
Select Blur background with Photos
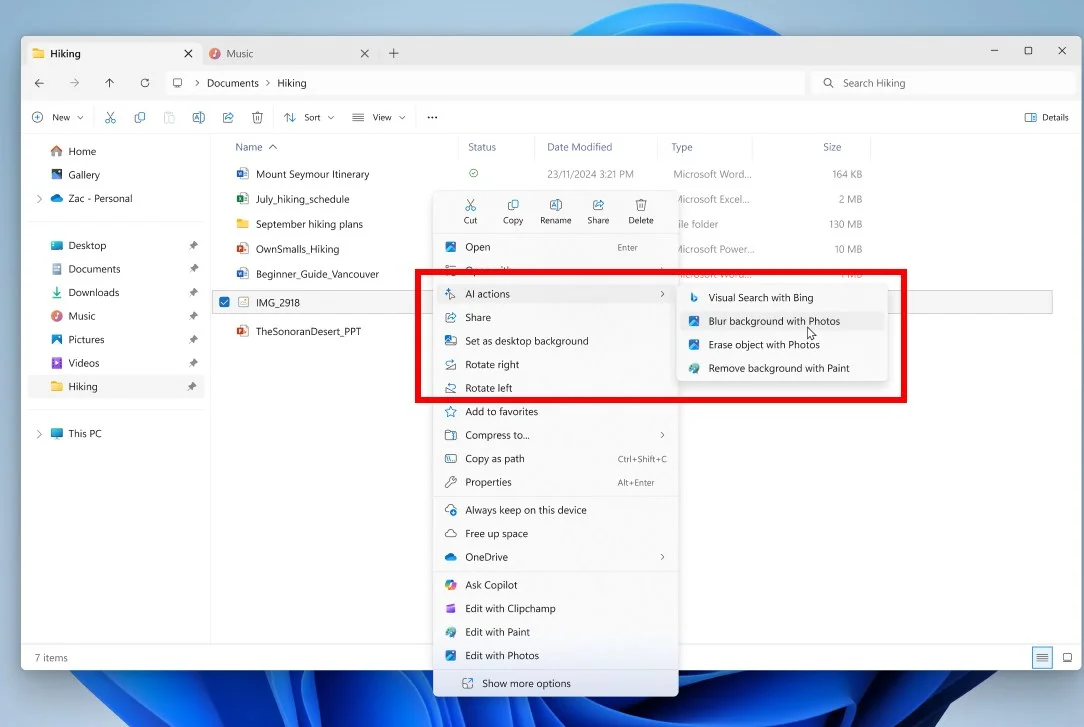[776, 321]
